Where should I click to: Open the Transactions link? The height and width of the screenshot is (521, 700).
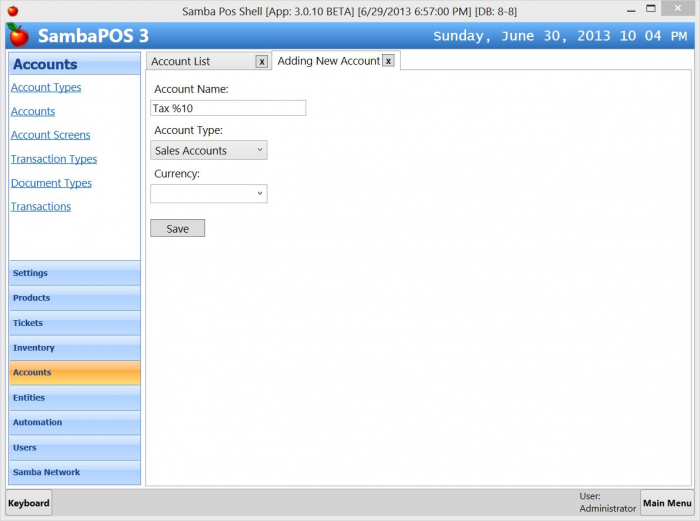(41, 207)
